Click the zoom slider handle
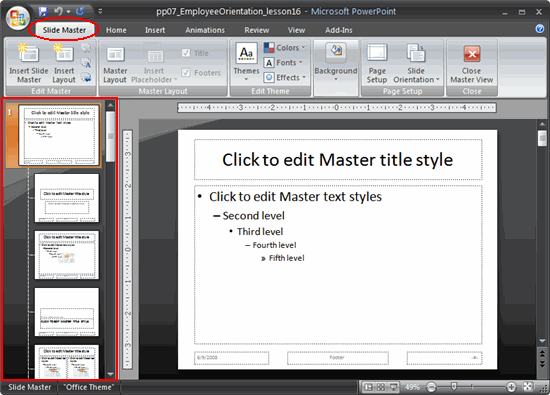Image resolution: width=550 pixels, height=395 pixels. [x=454, y=387]
